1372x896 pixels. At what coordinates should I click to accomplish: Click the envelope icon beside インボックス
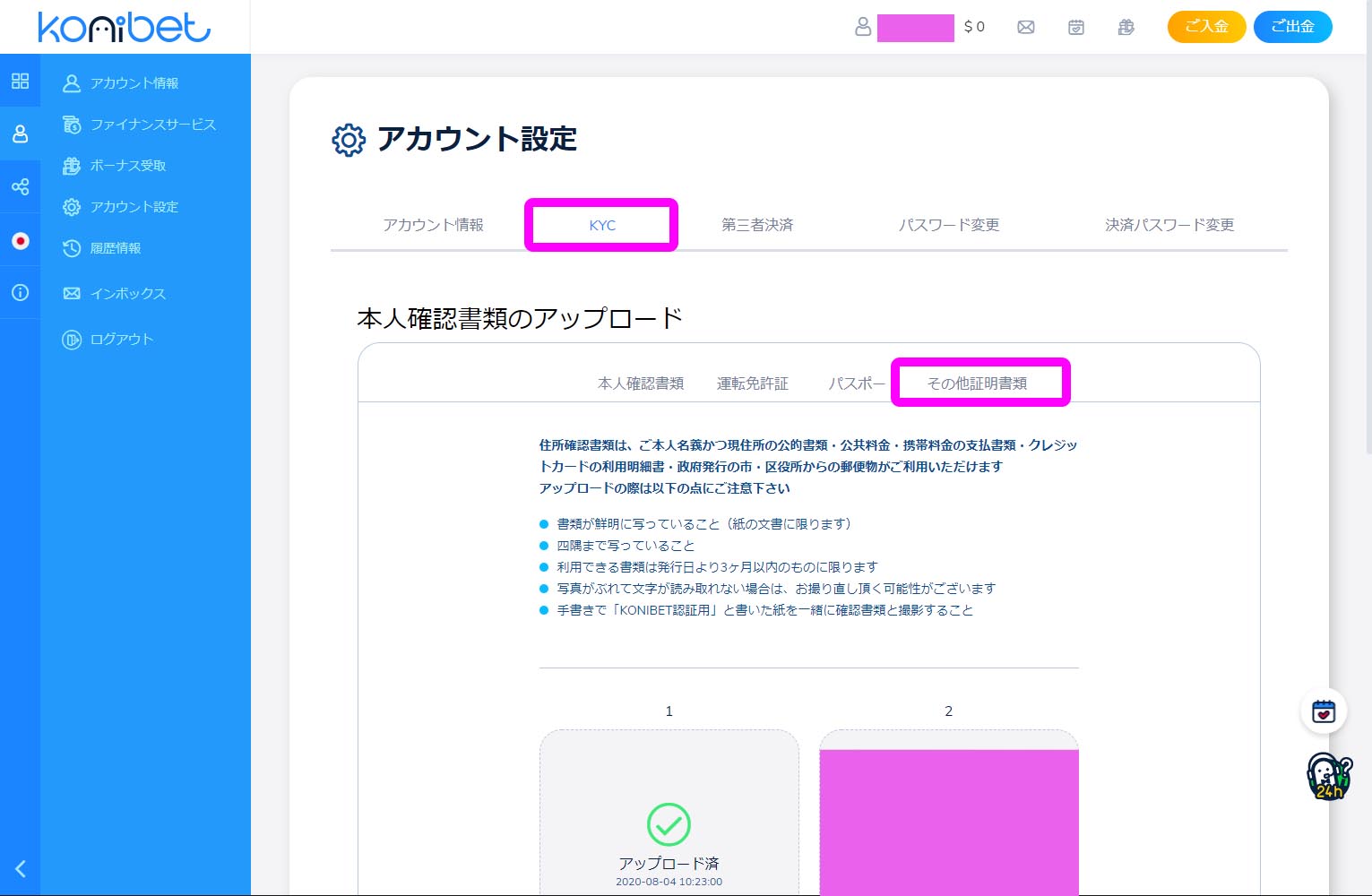[72, 294]
